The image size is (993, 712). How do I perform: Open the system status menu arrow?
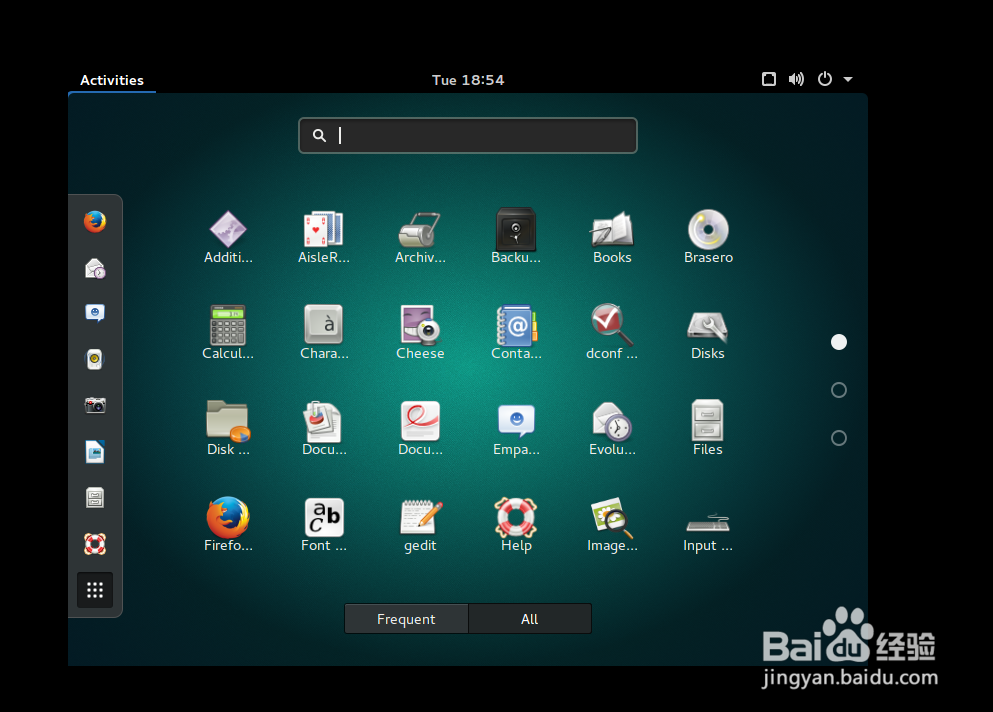click(x=848, y=79)
